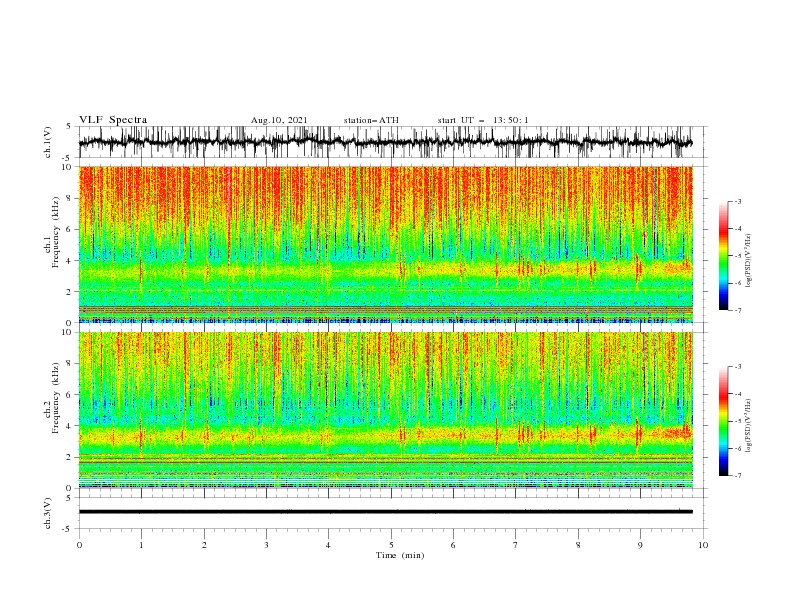This screenshot has height=612, width=792.
Task: Click the 'ch.1(V)' waveform axis label
Action: pyautogui.click(x=48, y=142)
